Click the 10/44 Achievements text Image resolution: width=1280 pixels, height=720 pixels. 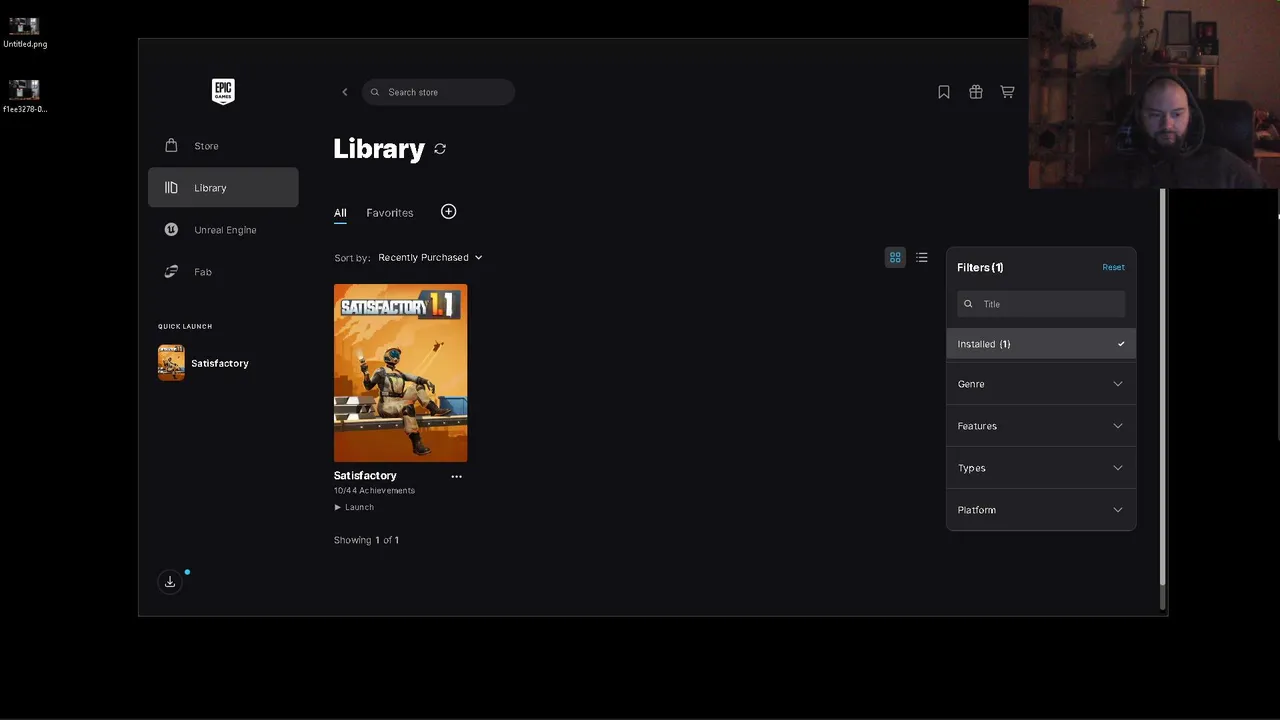click(374, 491)
